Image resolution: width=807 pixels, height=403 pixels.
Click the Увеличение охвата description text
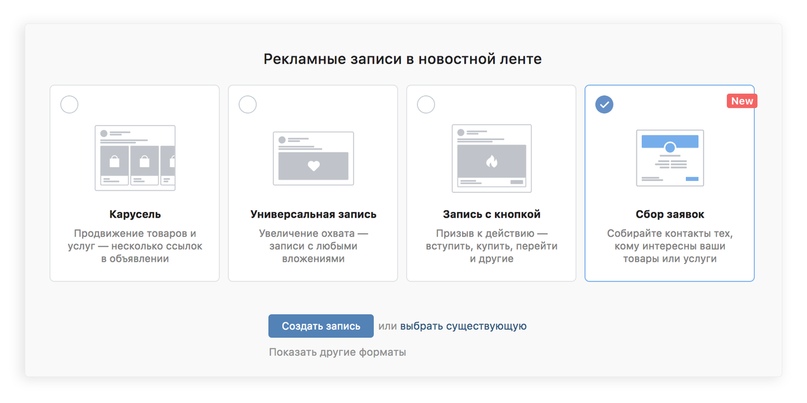pos(313,246)
